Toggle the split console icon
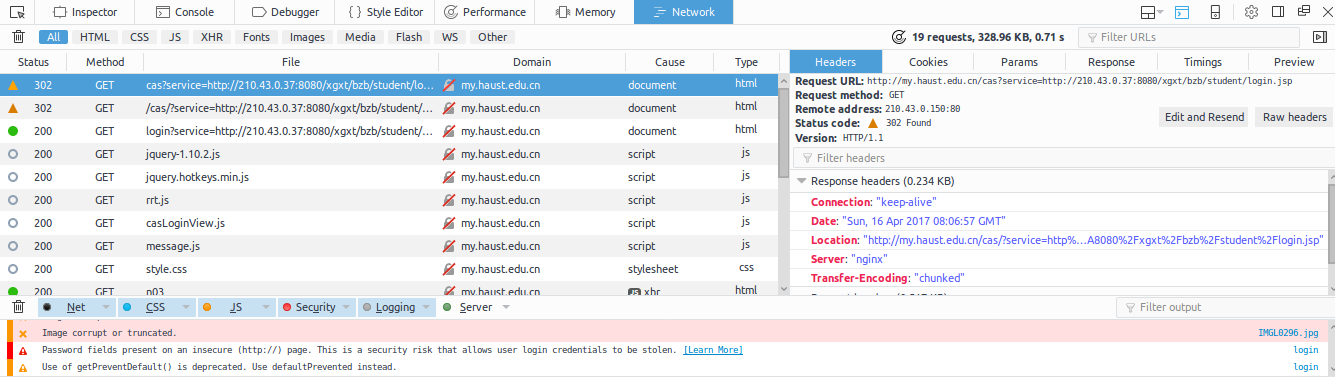 click(1182, 12)
